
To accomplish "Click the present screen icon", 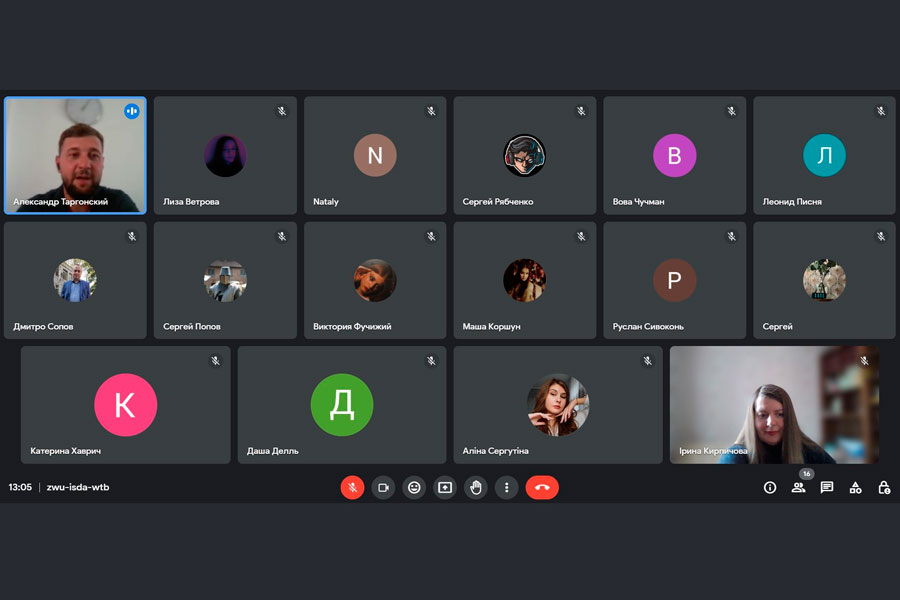I will click(445, 487).
